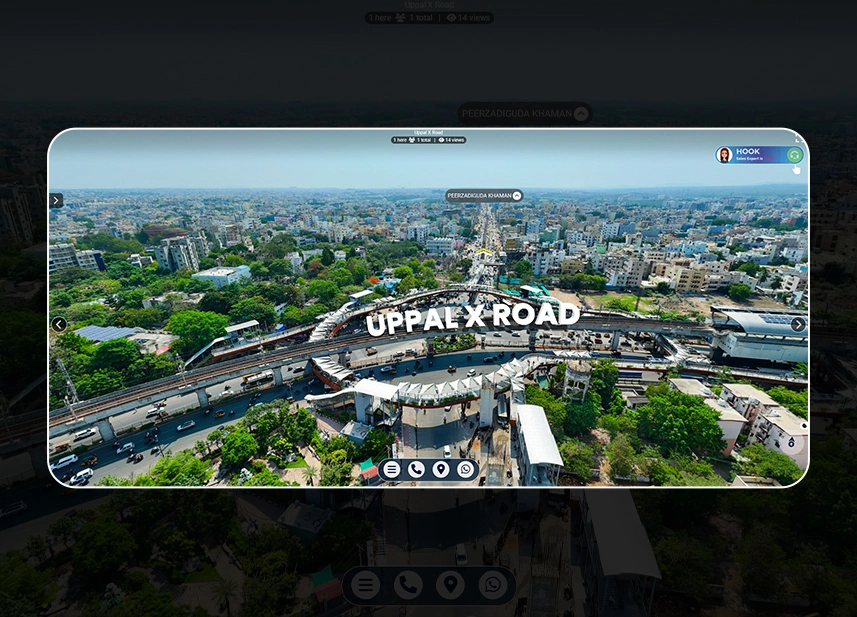The image size is (857, 617).
Task: Click the phone call icon in the foreground panel
Action: pyautogui.click(x=416, y=470)
